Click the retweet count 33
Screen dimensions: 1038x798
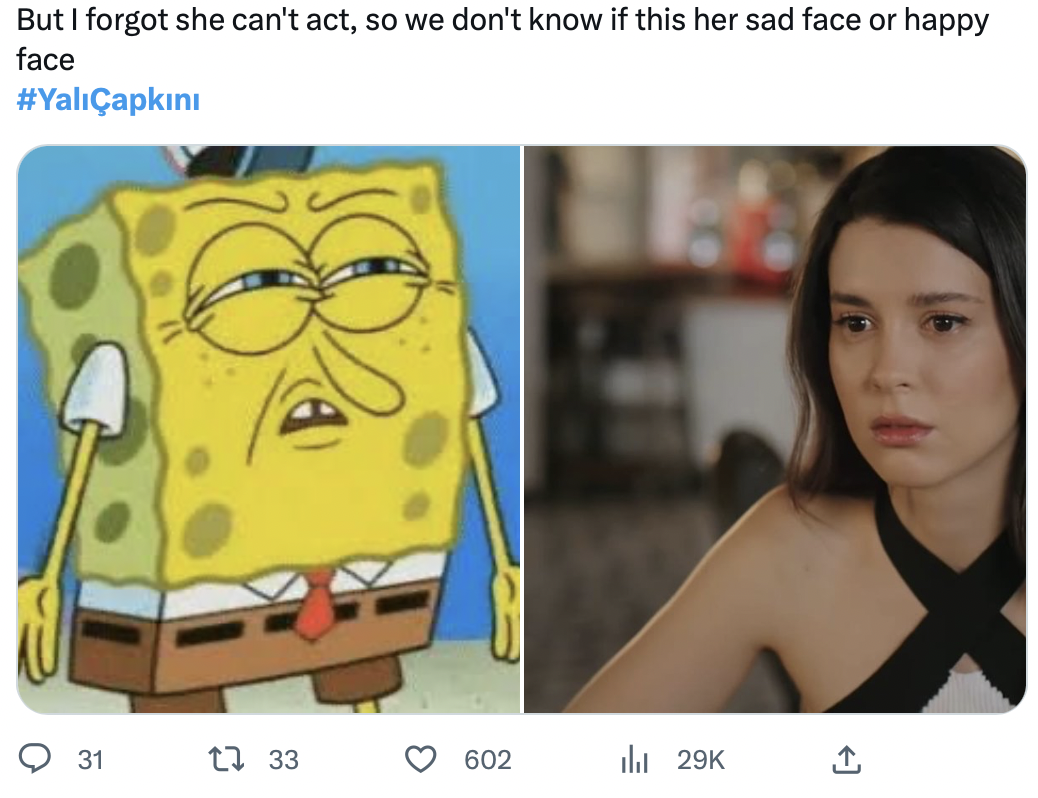[x=284, y=760]
